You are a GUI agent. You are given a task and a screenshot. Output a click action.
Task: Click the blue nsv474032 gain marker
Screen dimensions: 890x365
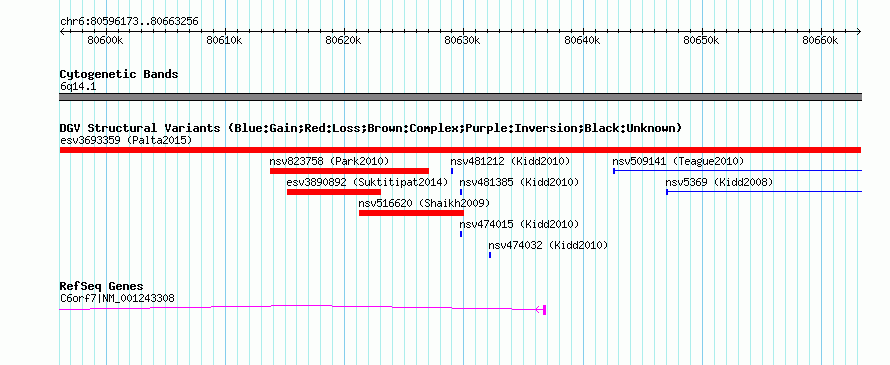coord(490,255)
